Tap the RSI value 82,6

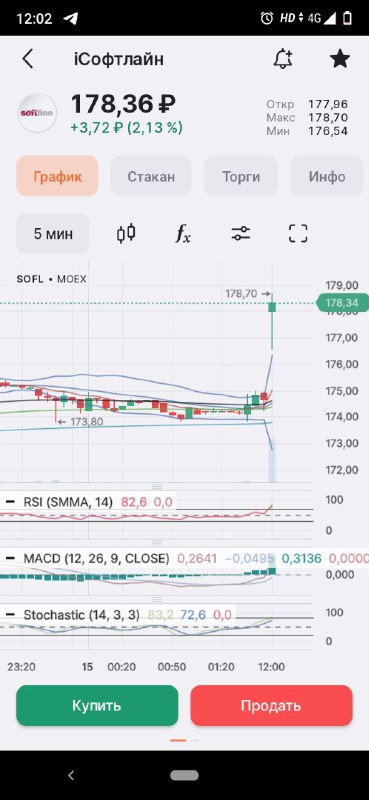[133, 502]
